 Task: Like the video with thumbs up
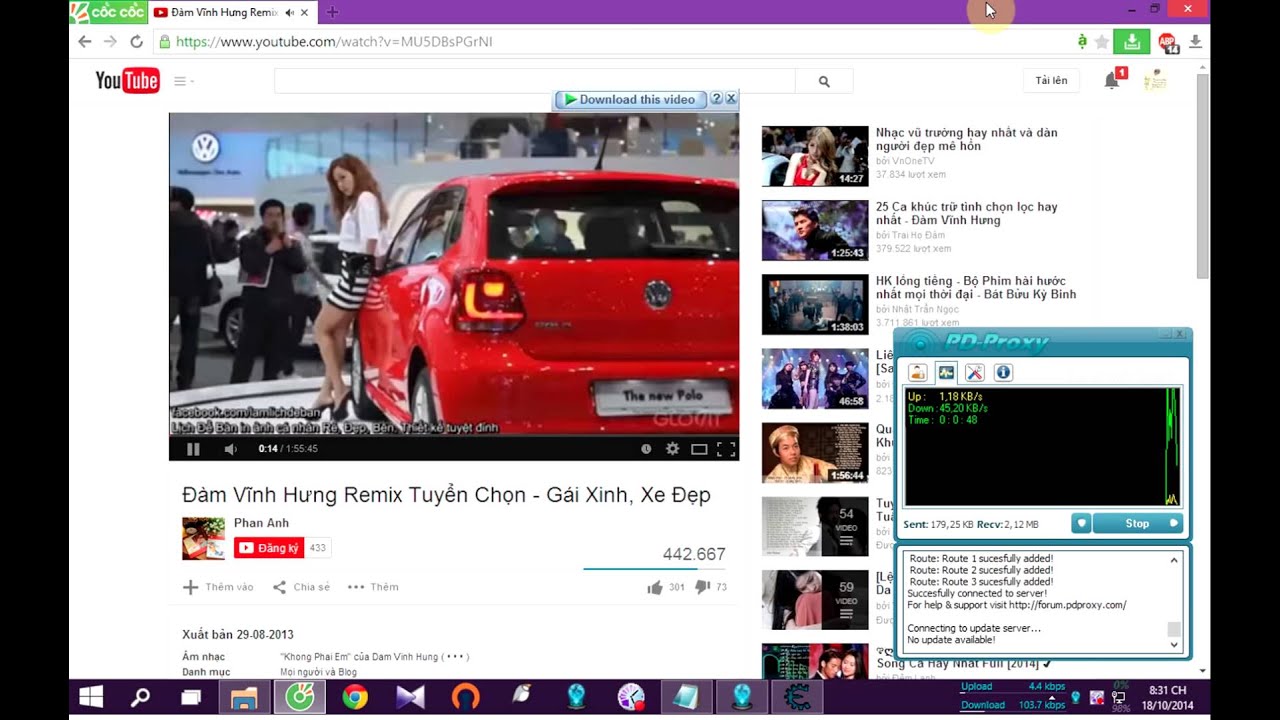pos(655,587)
